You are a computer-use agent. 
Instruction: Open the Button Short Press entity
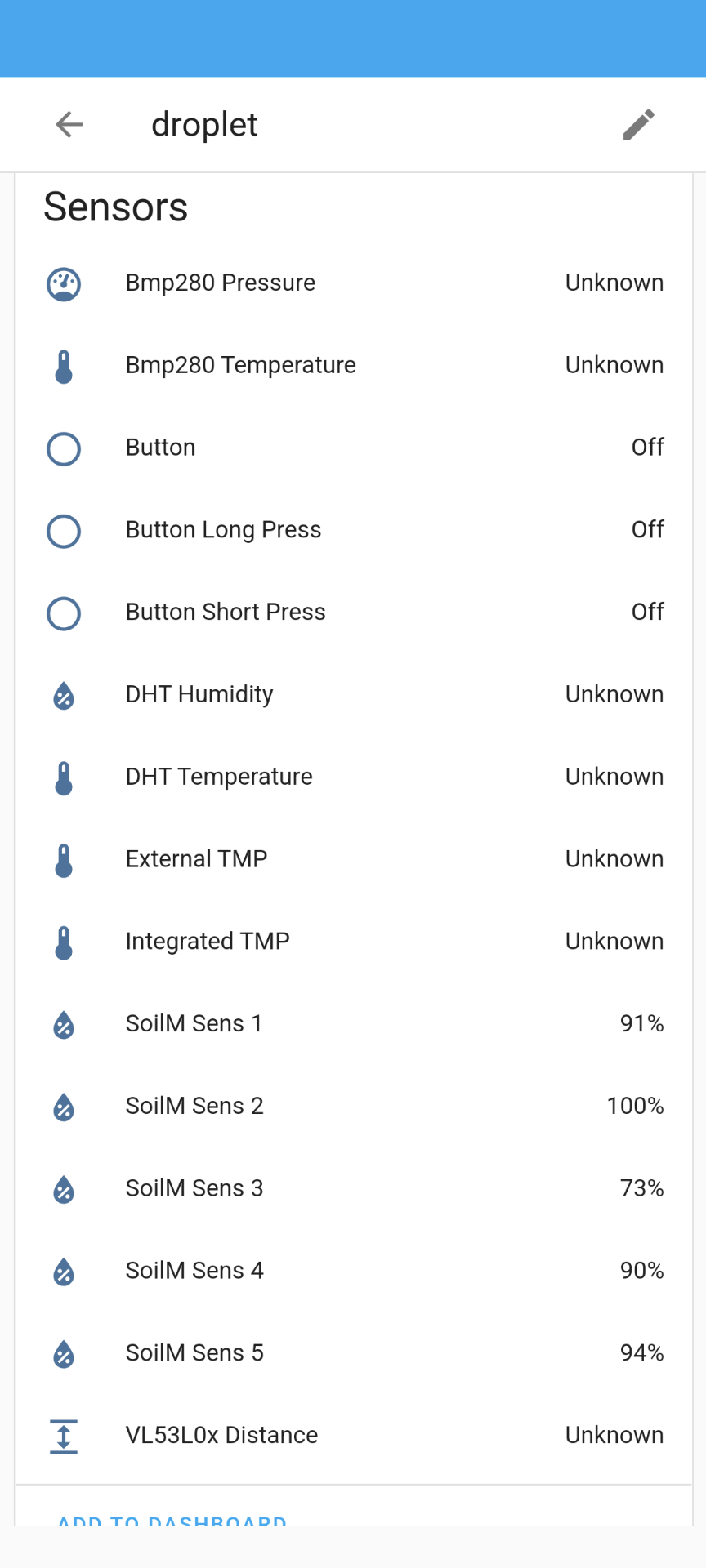tap(354, 612)
